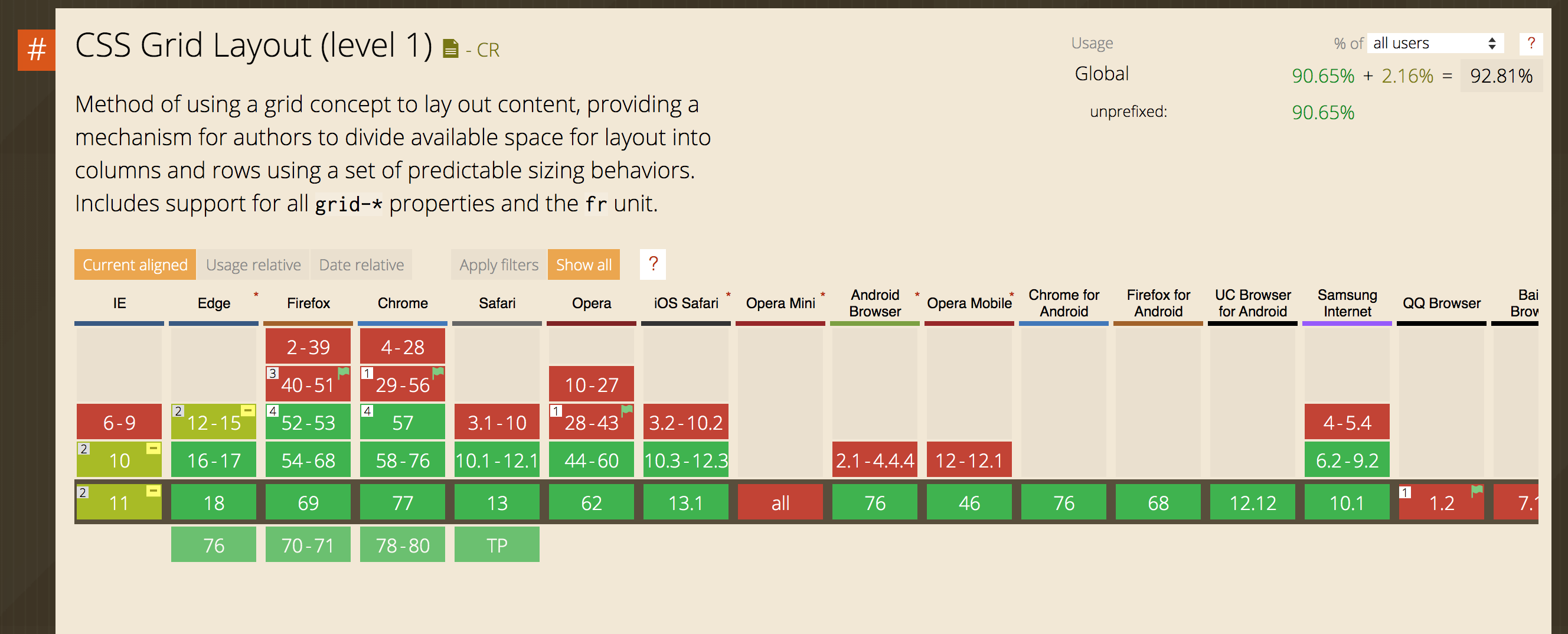Switch to Usage relative view

click(x=253, y=264)
